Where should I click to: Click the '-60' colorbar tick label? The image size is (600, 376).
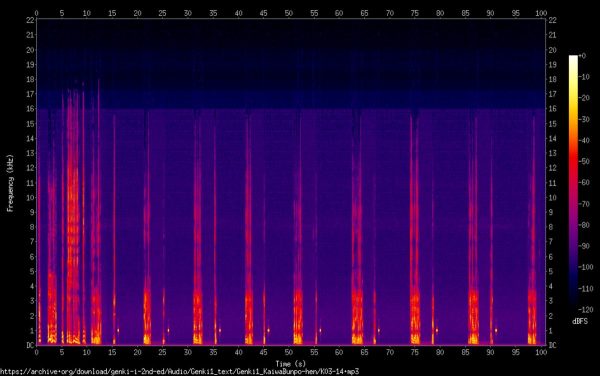[584, 182]
